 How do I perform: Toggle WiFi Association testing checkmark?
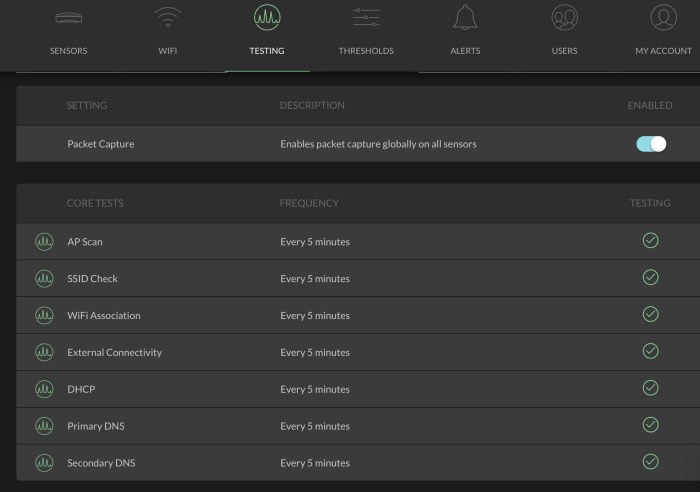(x=650, y=314)
